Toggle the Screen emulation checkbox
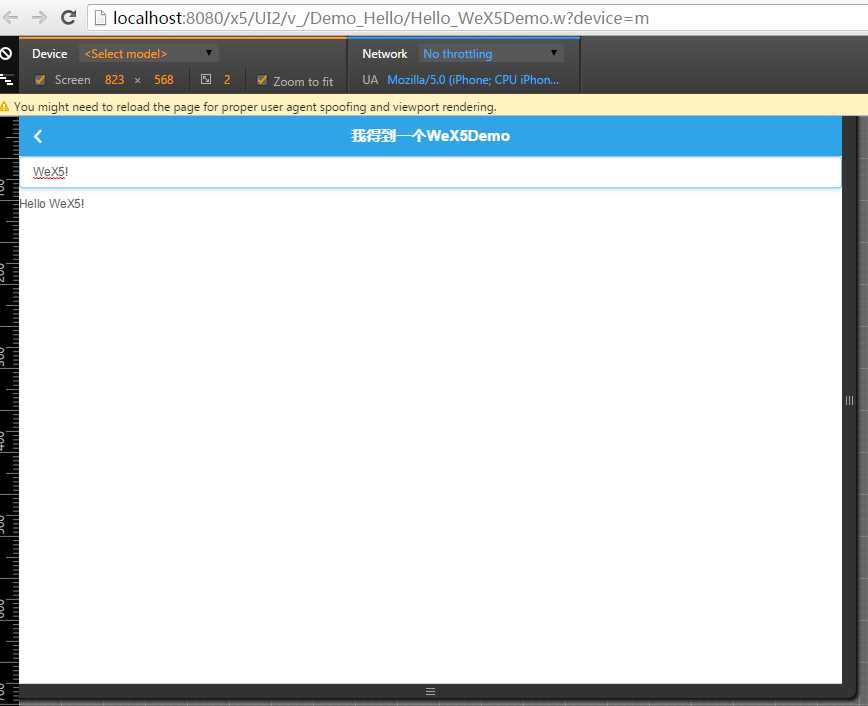Image resolution: width=868 pixels, height=706 pixels. [x=40, y=80]
